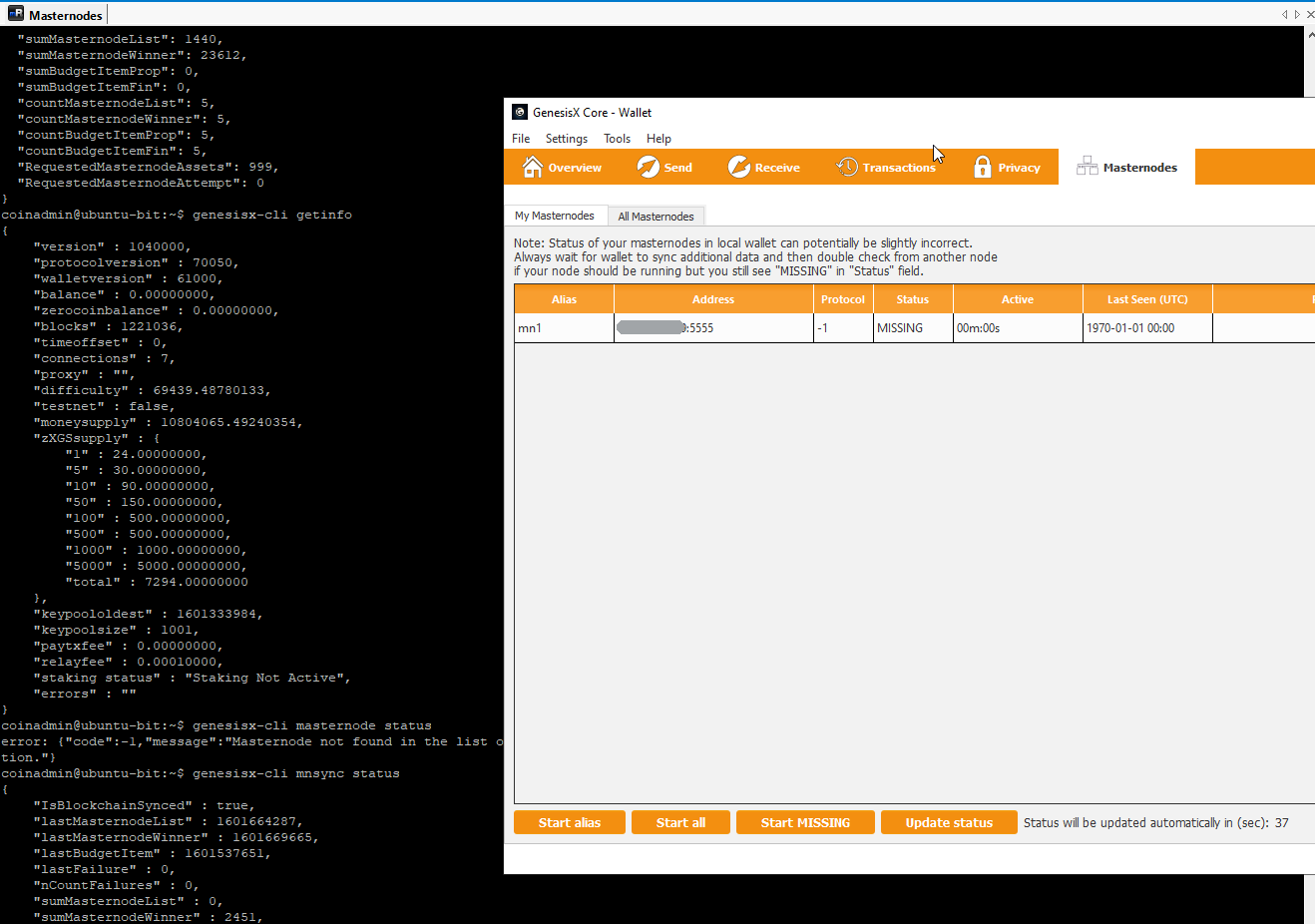The height and width of the screenshot is (924, 1315).
Task: Open the Send page in the wallet
Action: (x=664, y=168)
